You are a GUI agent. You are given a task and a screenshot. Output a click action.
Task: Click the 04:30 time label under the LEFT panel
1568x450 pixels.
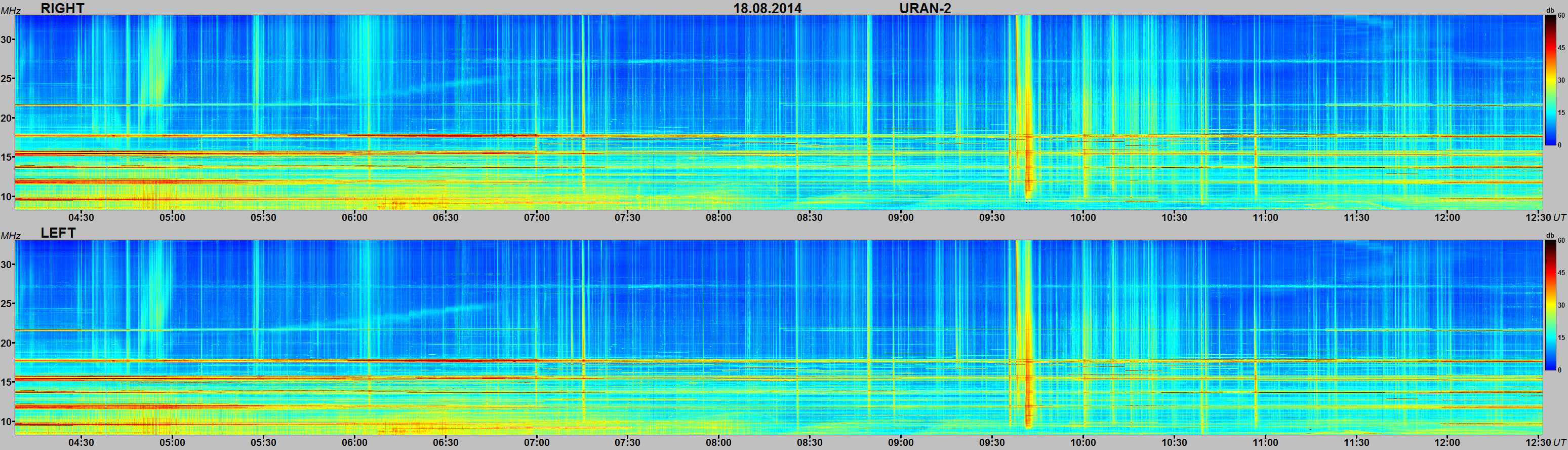pyautogui.click(x=81, y=443)
